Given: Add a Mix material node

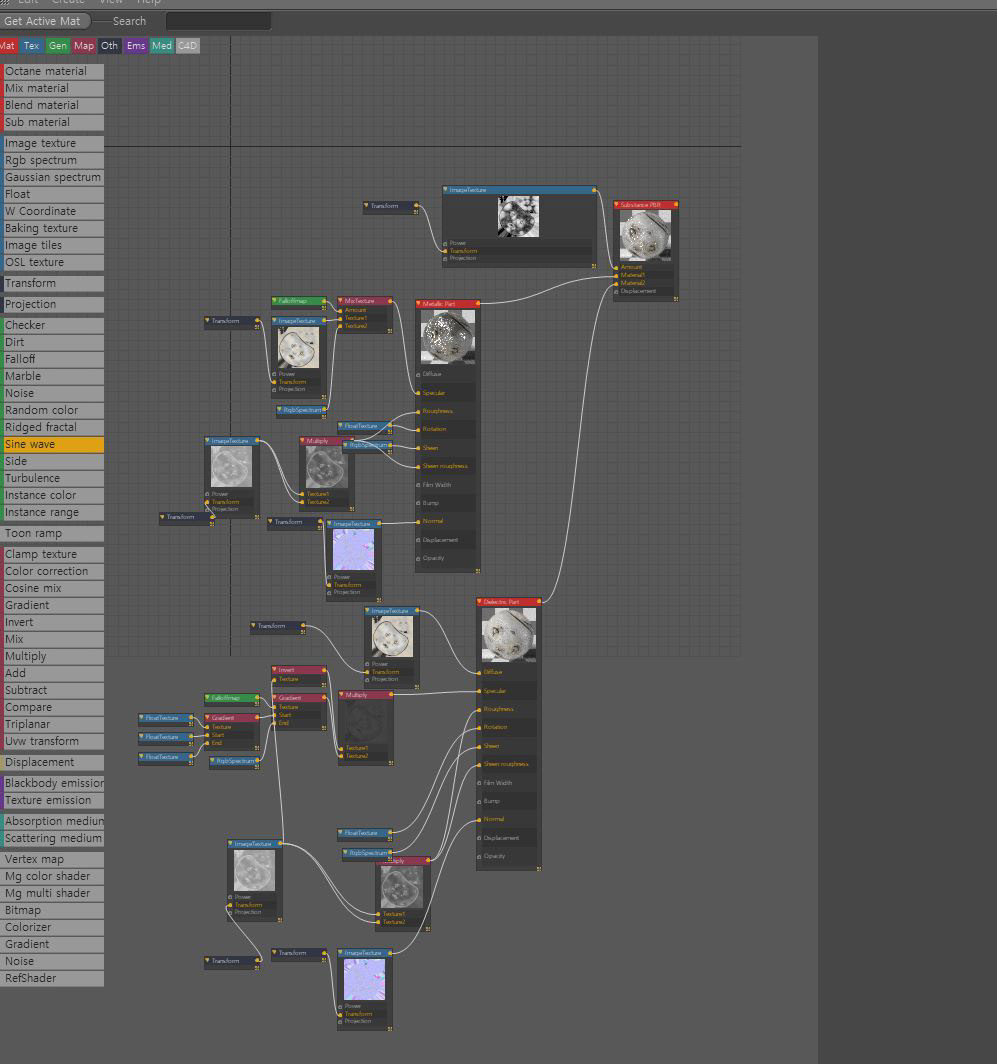Looking at the screenshot, I should click(x=52, y=88).
